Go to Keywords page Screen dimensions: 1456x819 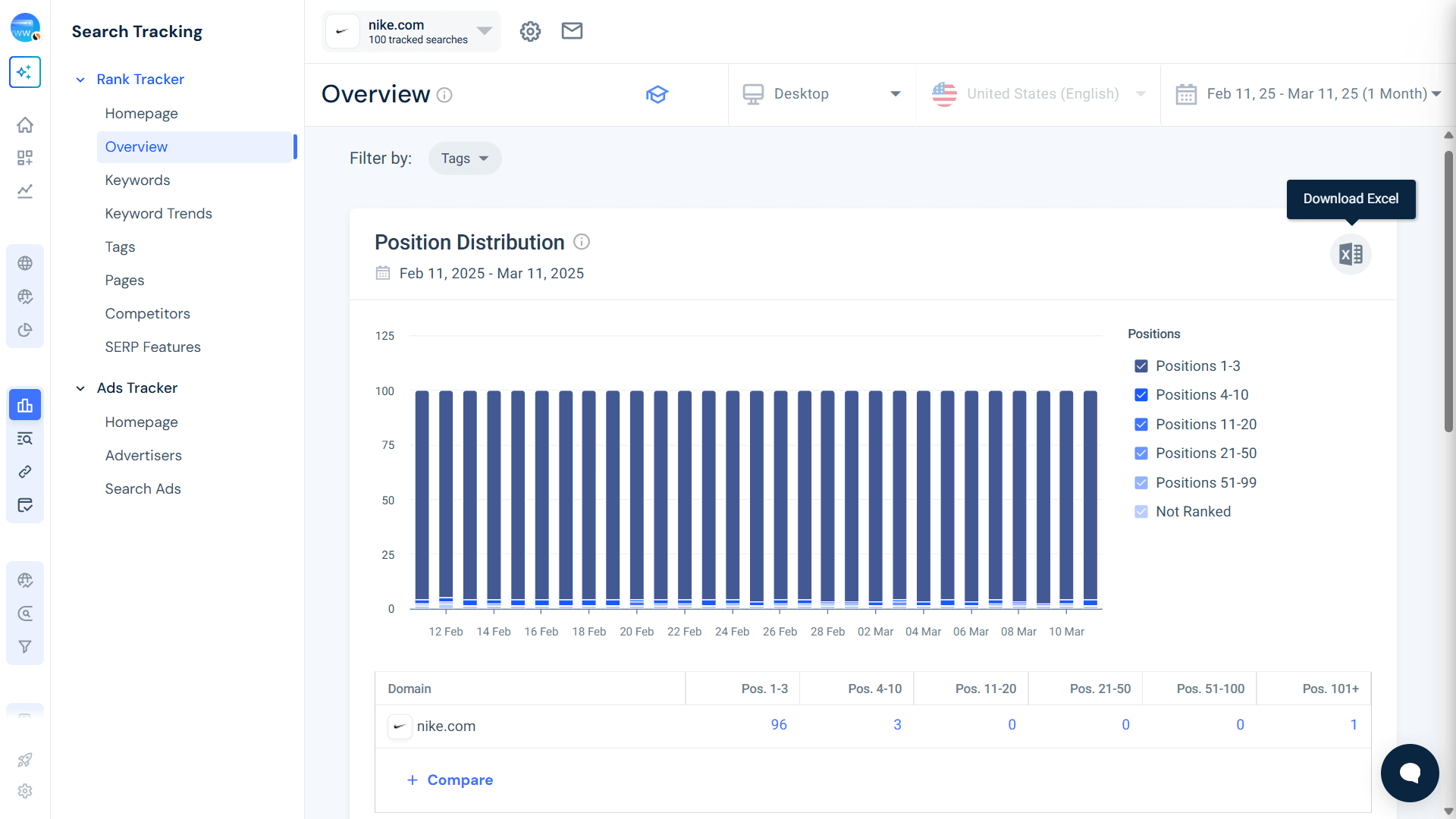pyautogui.click(x=137, y=180)
